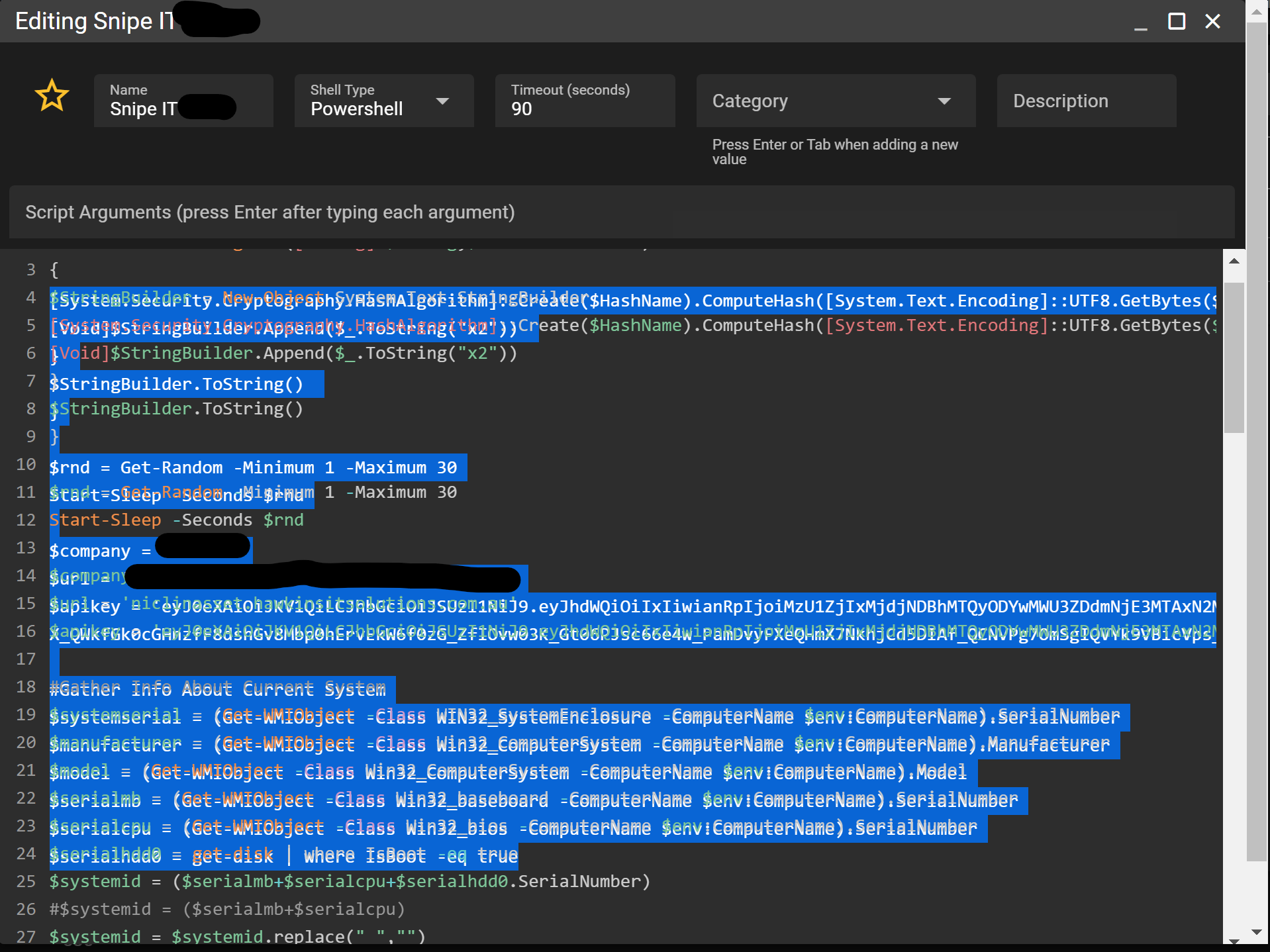The width and height of the screenshot is (1270, 952).
Task: Click line number 25 in the gutter
Action: coord(26,881)
